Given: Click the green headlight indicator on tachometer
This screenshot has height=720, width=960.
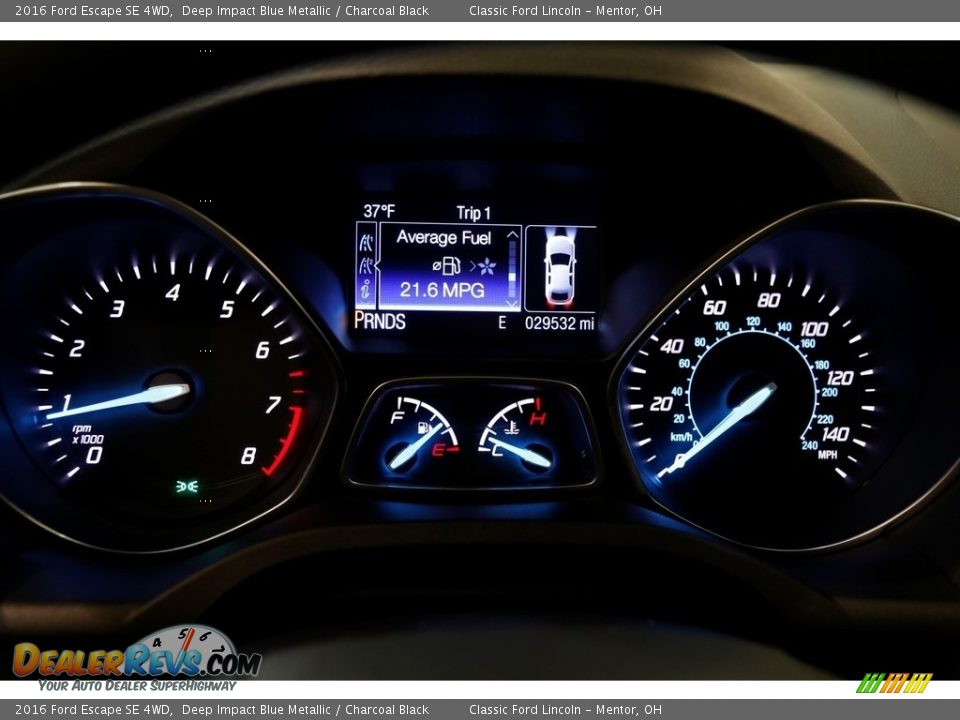Looking at the screenshot, I should (x=186, y=487).
